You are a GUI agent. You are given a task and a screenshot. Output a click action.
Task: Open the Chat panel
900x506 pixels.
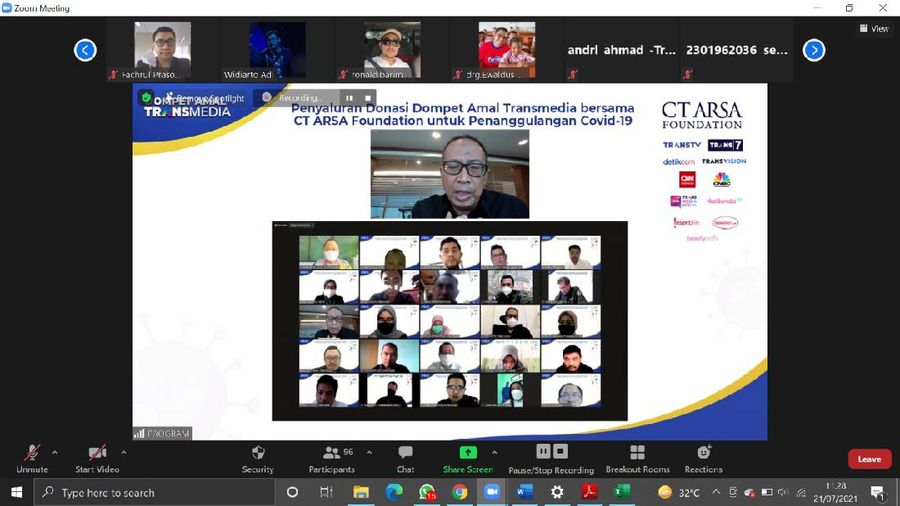pos(405,459)
